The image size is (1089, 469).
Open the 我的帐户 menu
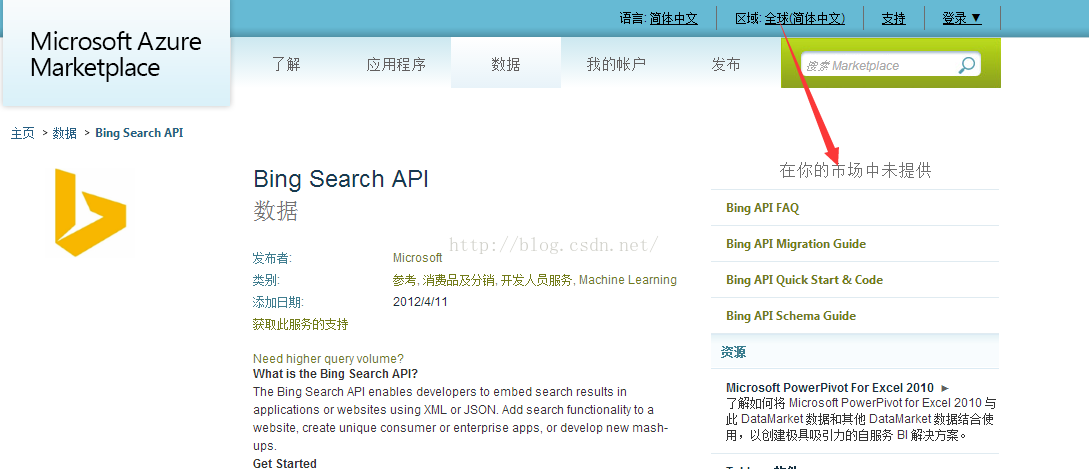click(x=616, y=65)
